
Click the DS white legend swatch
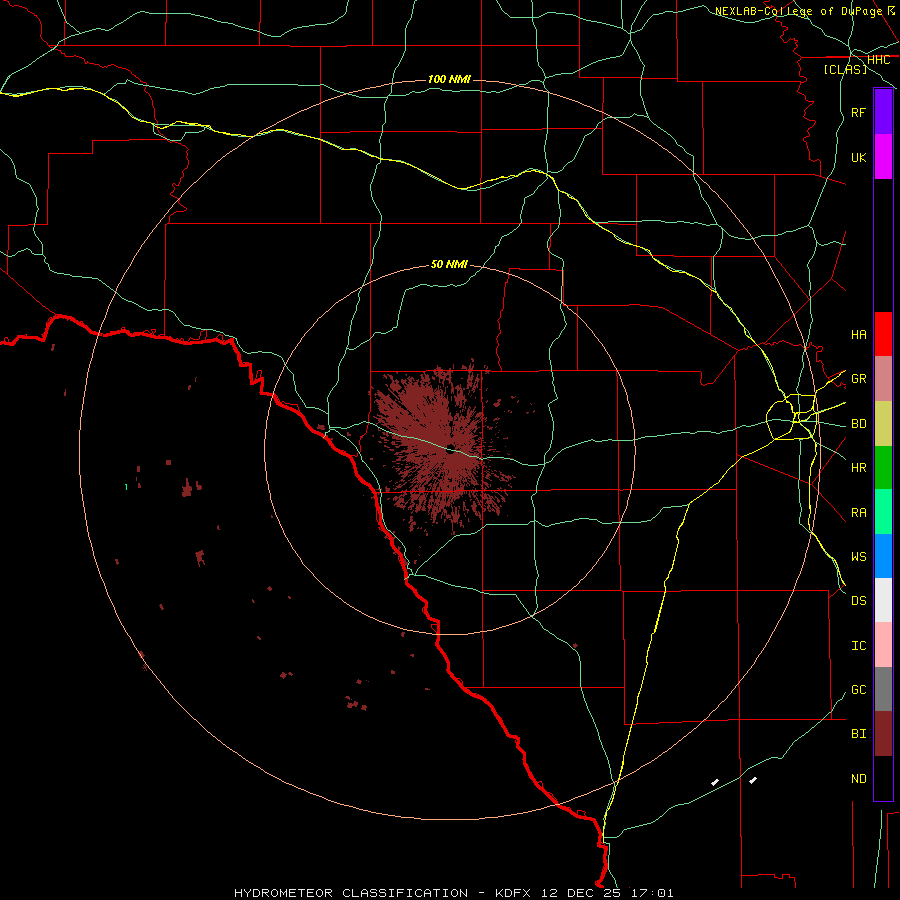tap(883, 600)
